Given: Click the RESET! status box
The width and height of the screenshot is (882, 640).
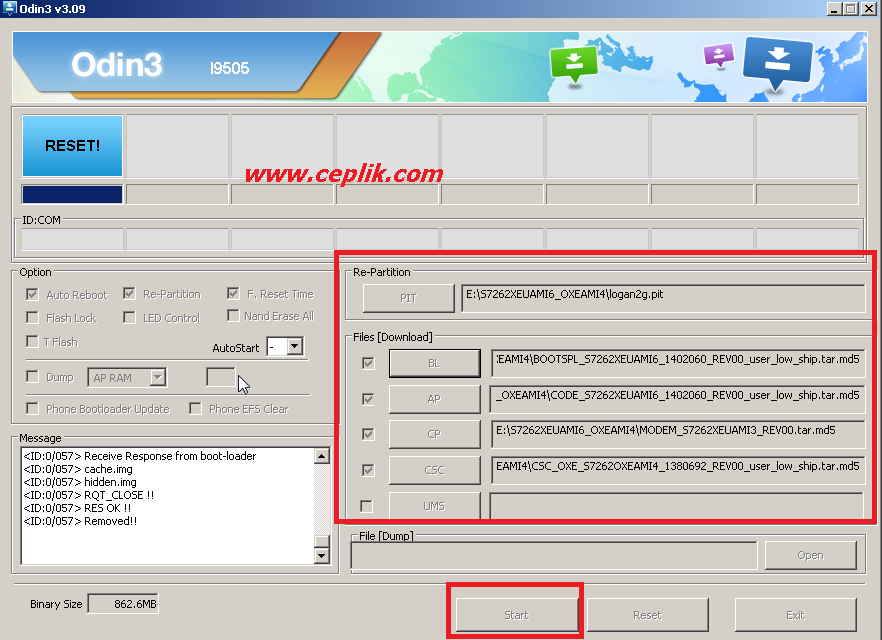Looking at the screenshot, I should [72, 146].
